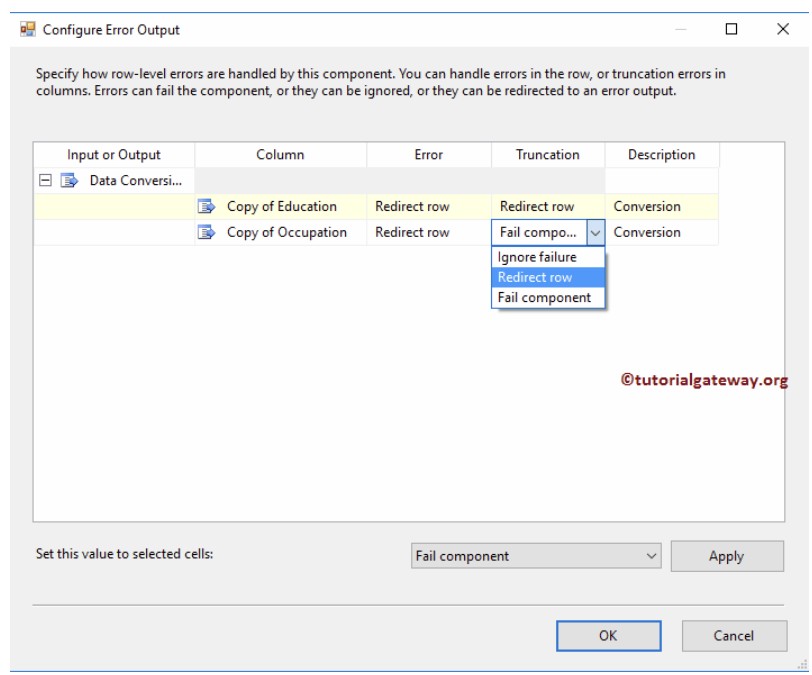
Task: Select the Copy of Occupation cell
Action: [x=281, y=233]
